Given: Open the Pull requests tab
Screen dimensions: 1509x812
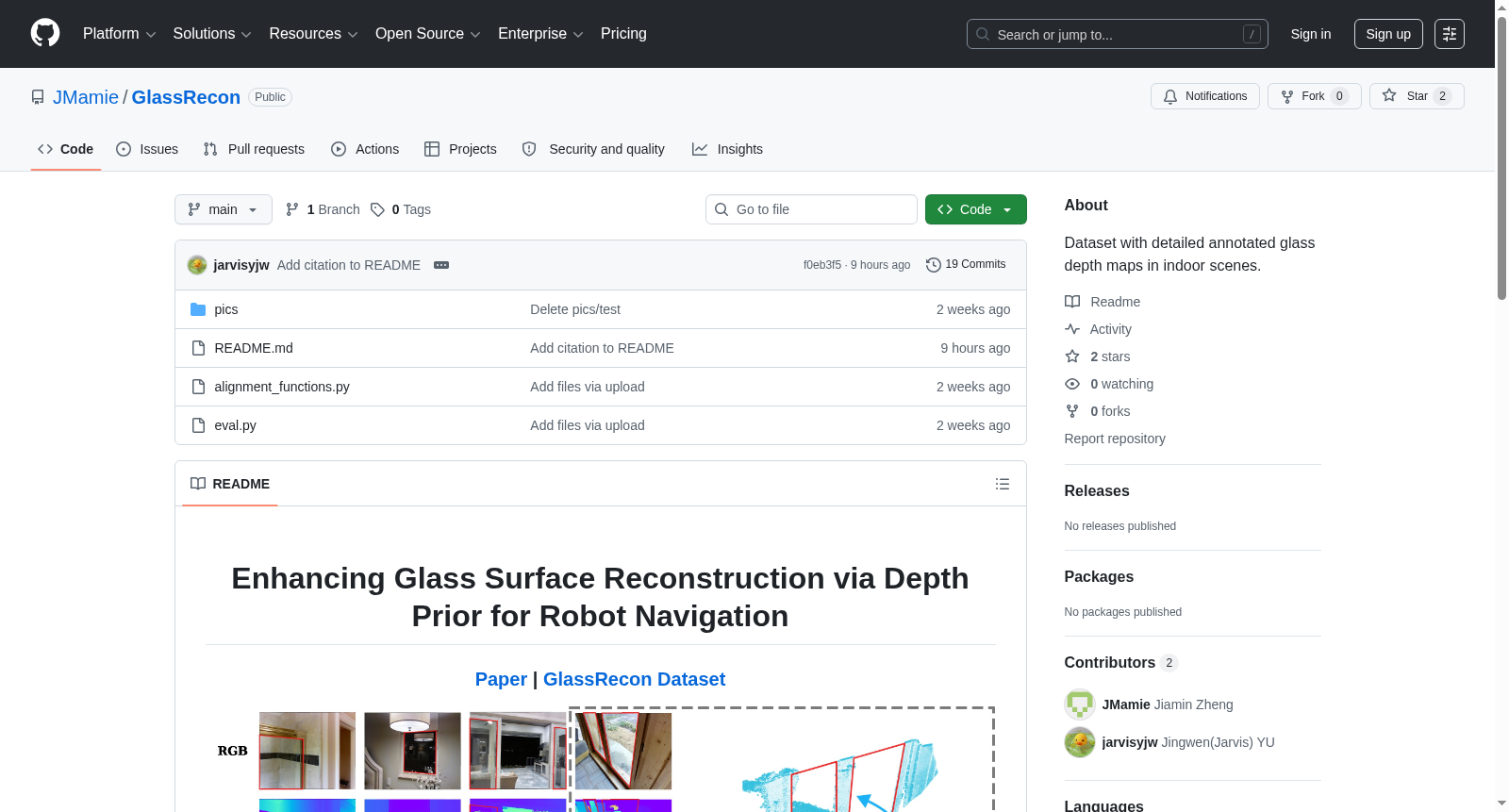Looking at the screenshot, I should [x=254, y=149].
